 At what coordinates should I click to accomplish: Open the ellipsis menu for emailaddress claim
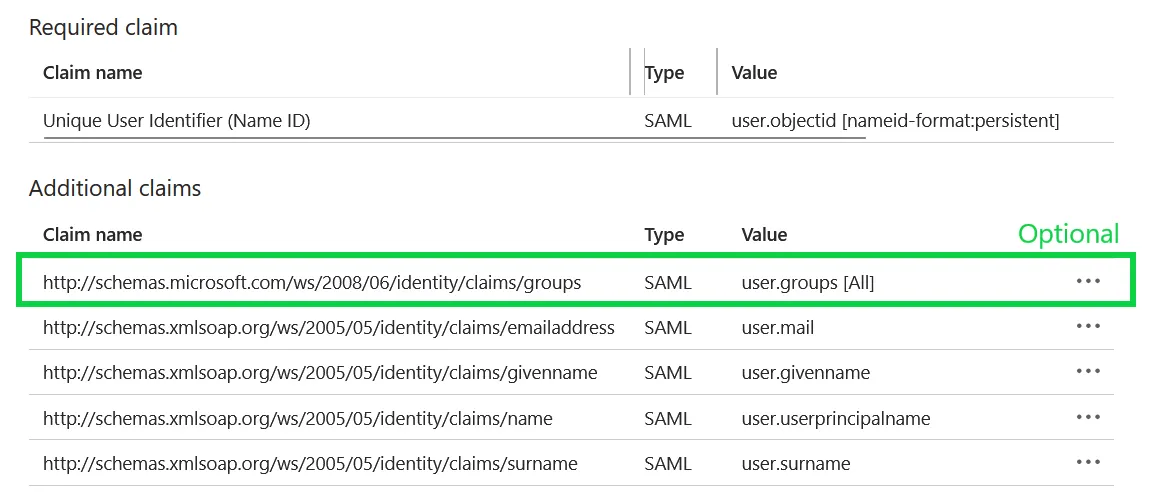click(1088, 327)
